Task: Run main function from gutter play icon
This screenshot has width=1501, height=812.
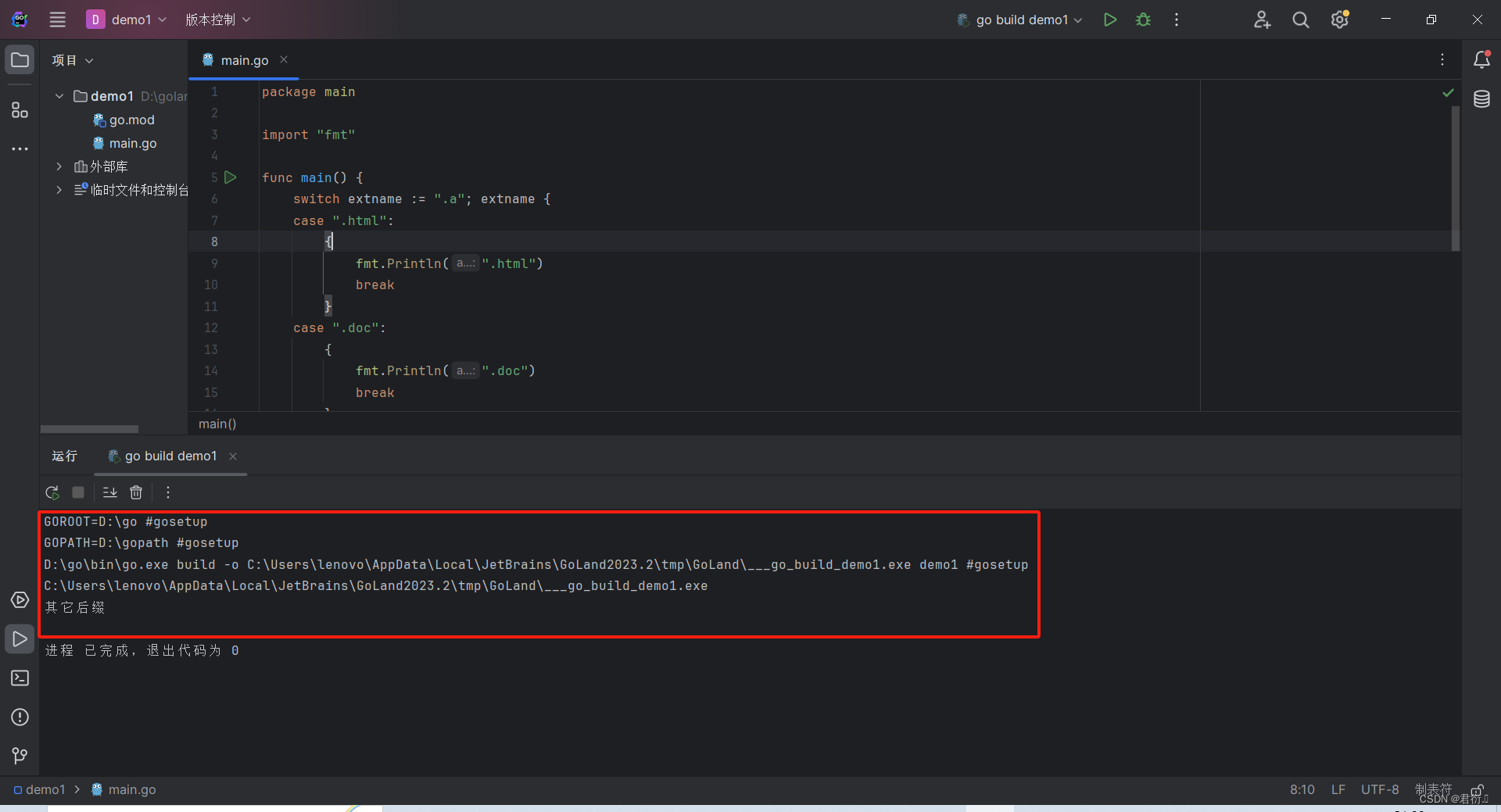Action: 231,177
